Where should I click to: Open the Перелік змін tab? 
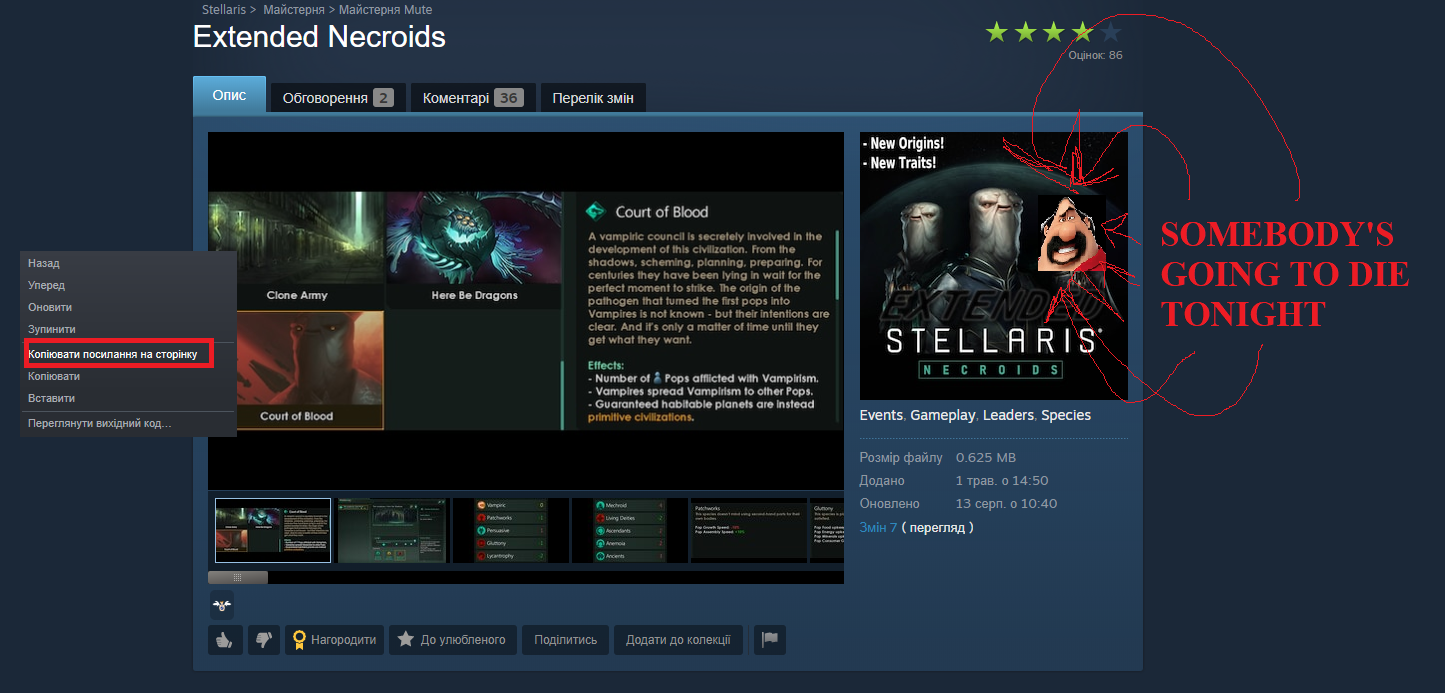coord(593,98)
